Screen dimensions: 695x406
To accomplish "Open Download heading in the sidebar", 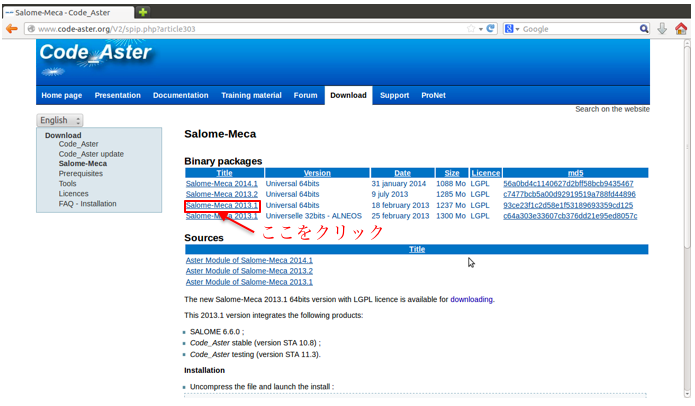I will click(63, 135).
